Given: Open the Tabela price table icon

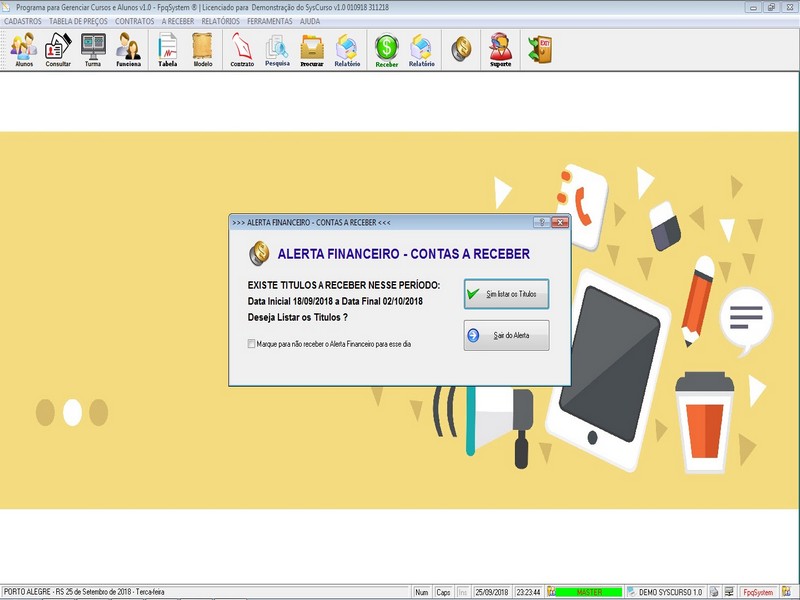Looking at the screenshot, I should 167,49.
